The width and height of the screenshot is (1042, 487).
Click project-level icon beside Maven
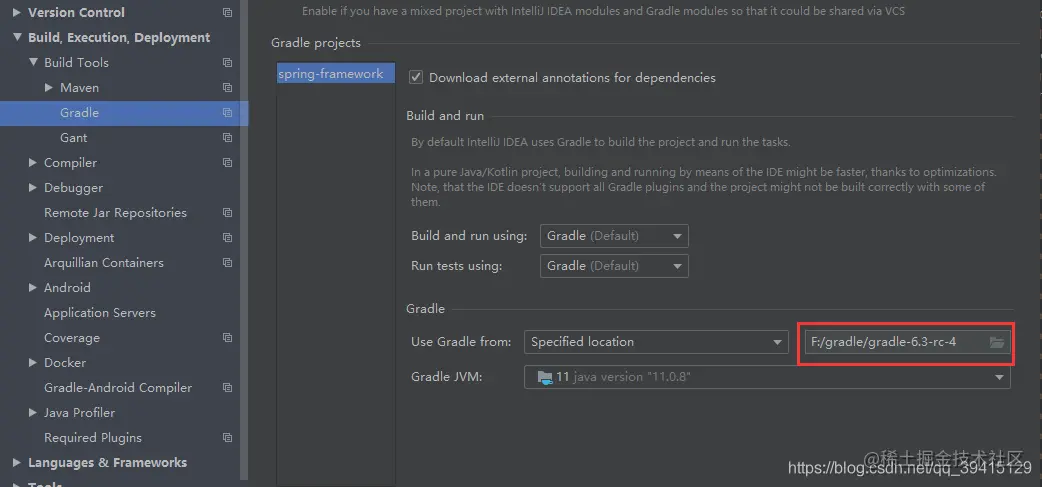click(x=227, y=88)
